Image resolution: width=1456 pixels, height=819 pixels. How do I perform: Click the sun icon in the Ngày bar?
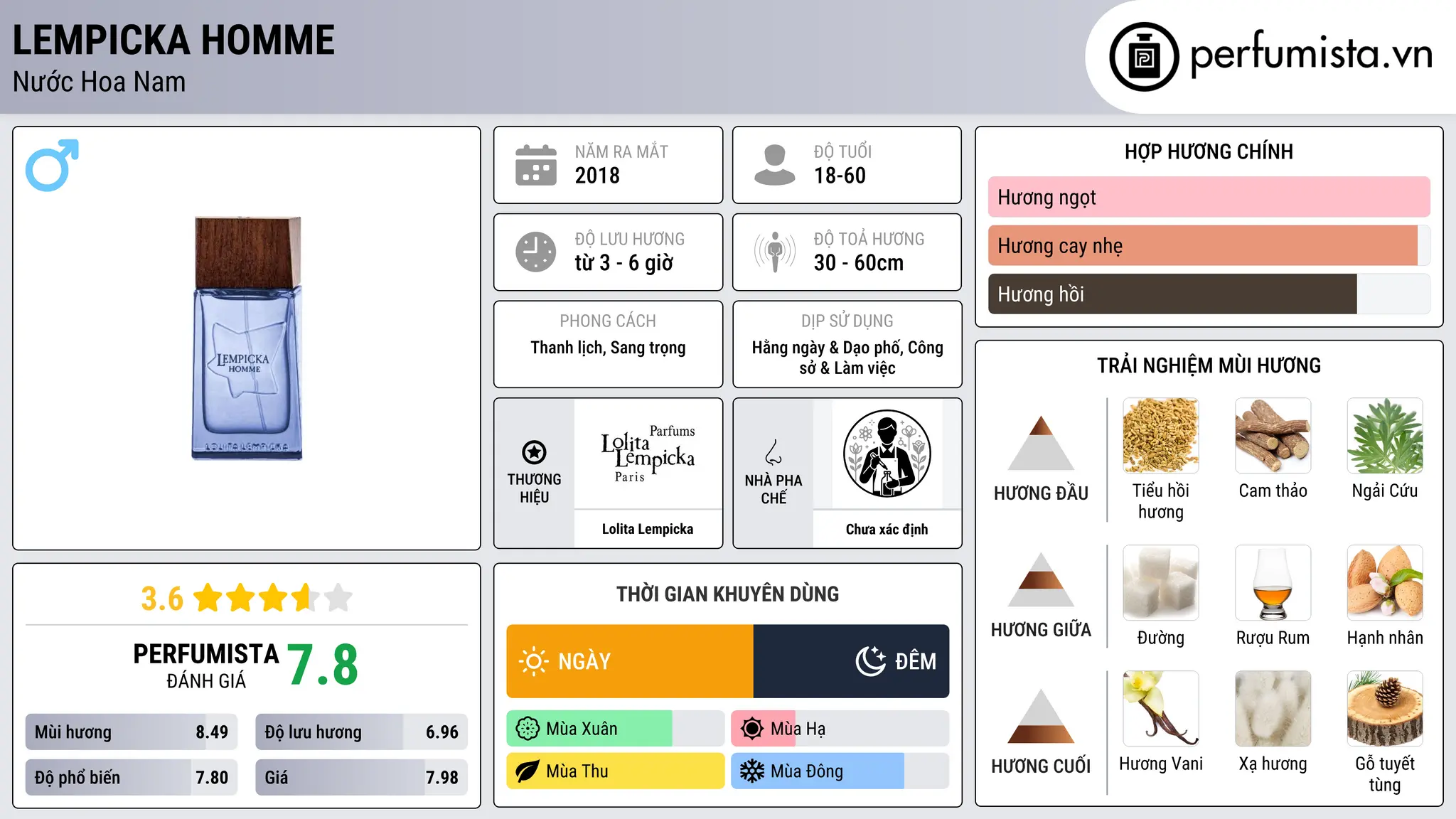[x=533, y=661]
